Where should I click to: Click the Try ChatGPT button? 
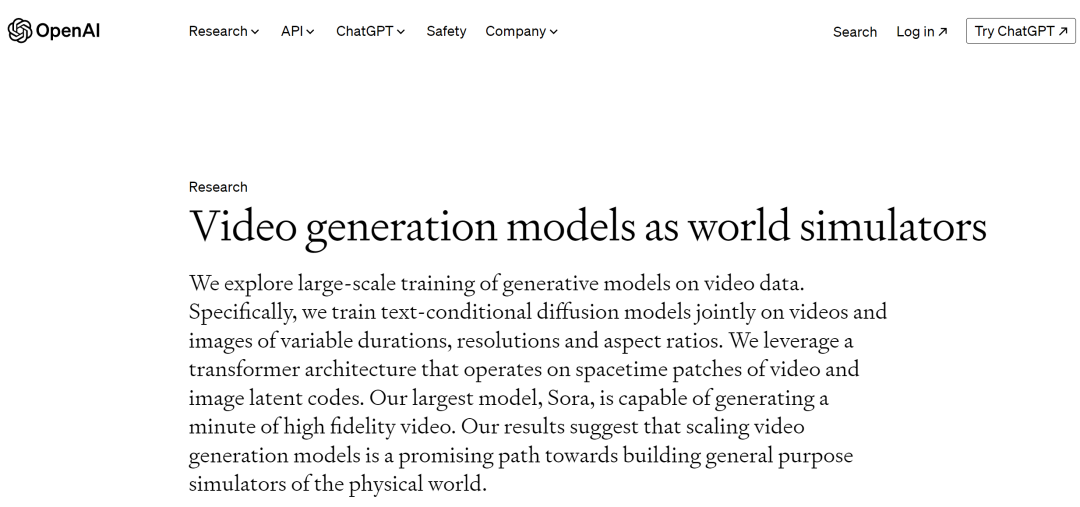point(1021,31)
